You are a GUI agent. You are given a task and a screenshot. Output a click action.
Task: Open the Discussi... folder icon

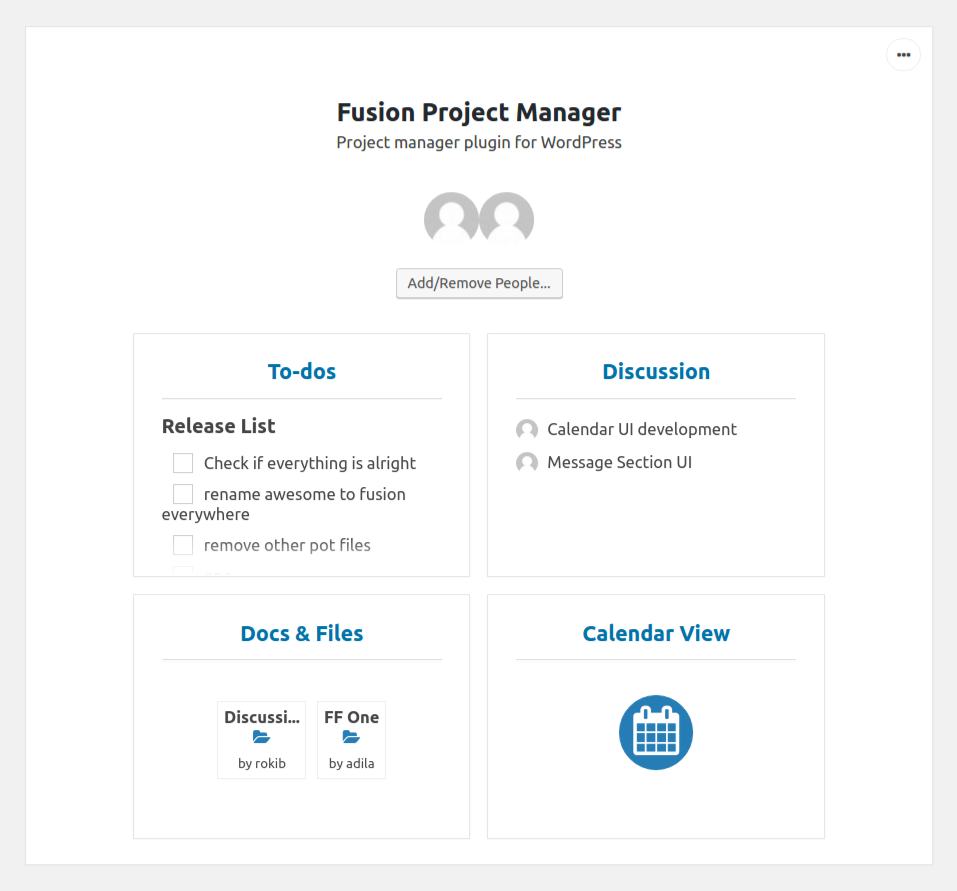pyautogui.click(x=261, y=737)
